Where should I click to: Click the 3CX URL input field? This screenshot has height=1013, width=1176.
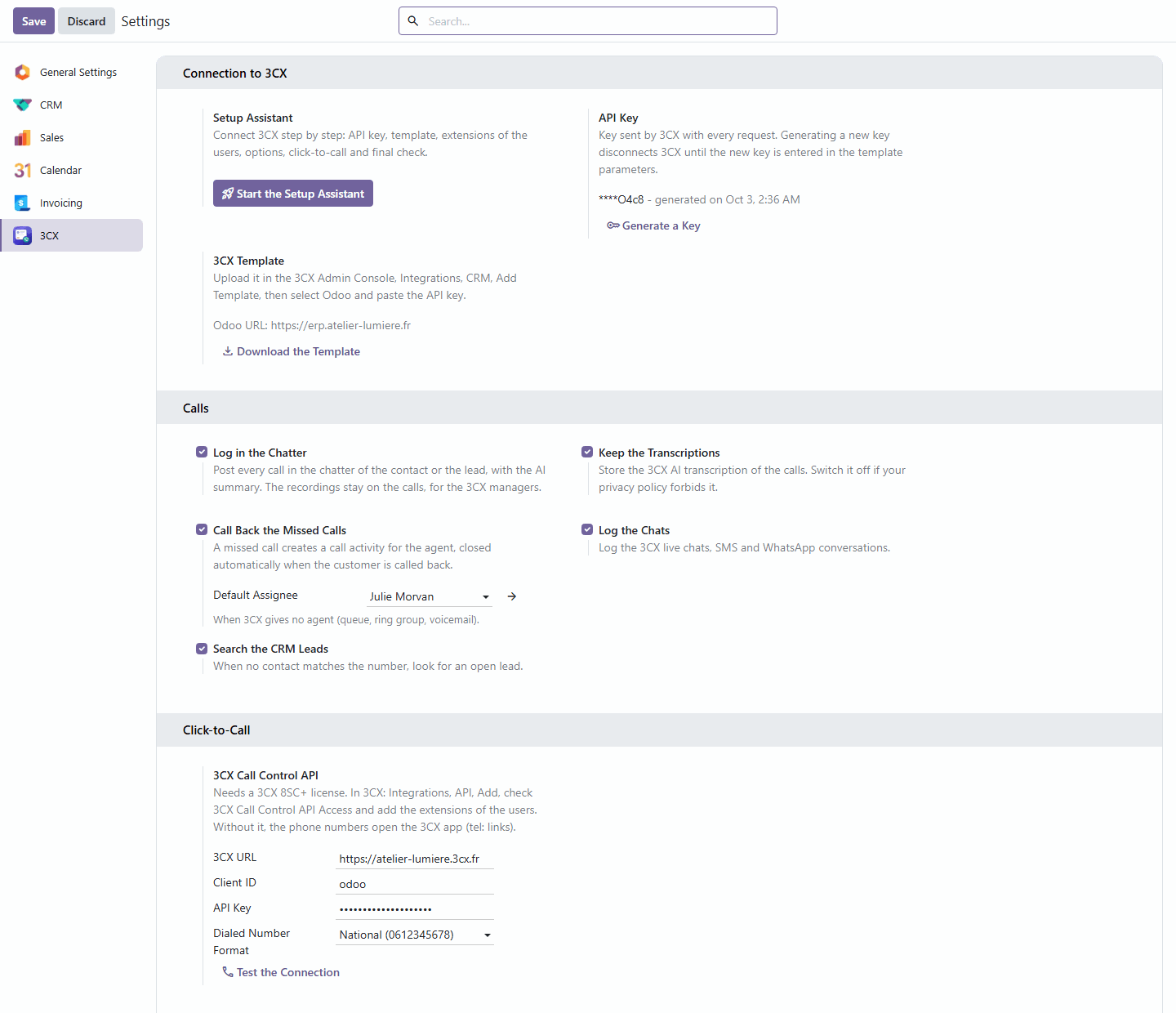click(x=415, y=859)
